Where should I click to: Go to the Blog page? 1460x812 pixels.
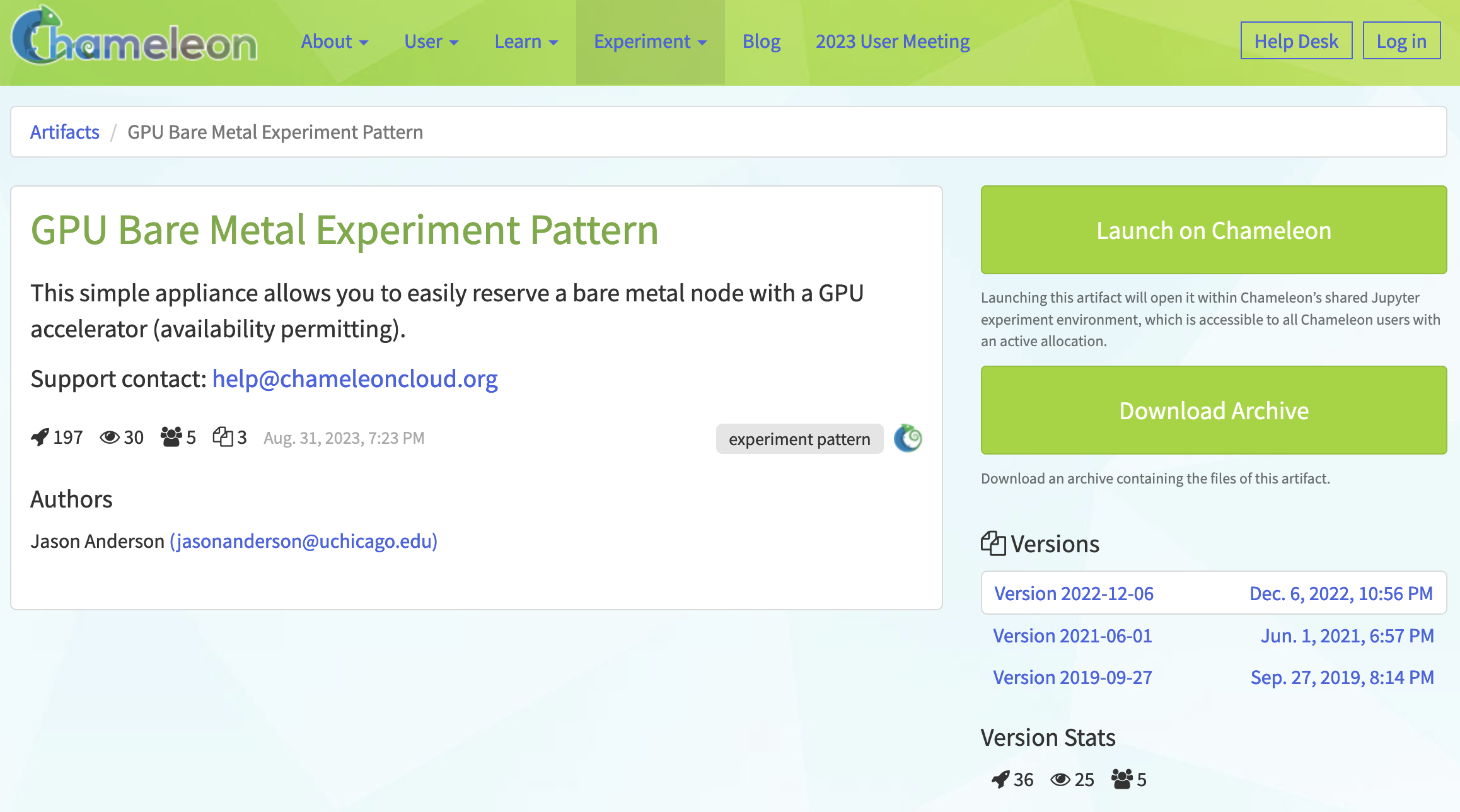click(762, 42)
